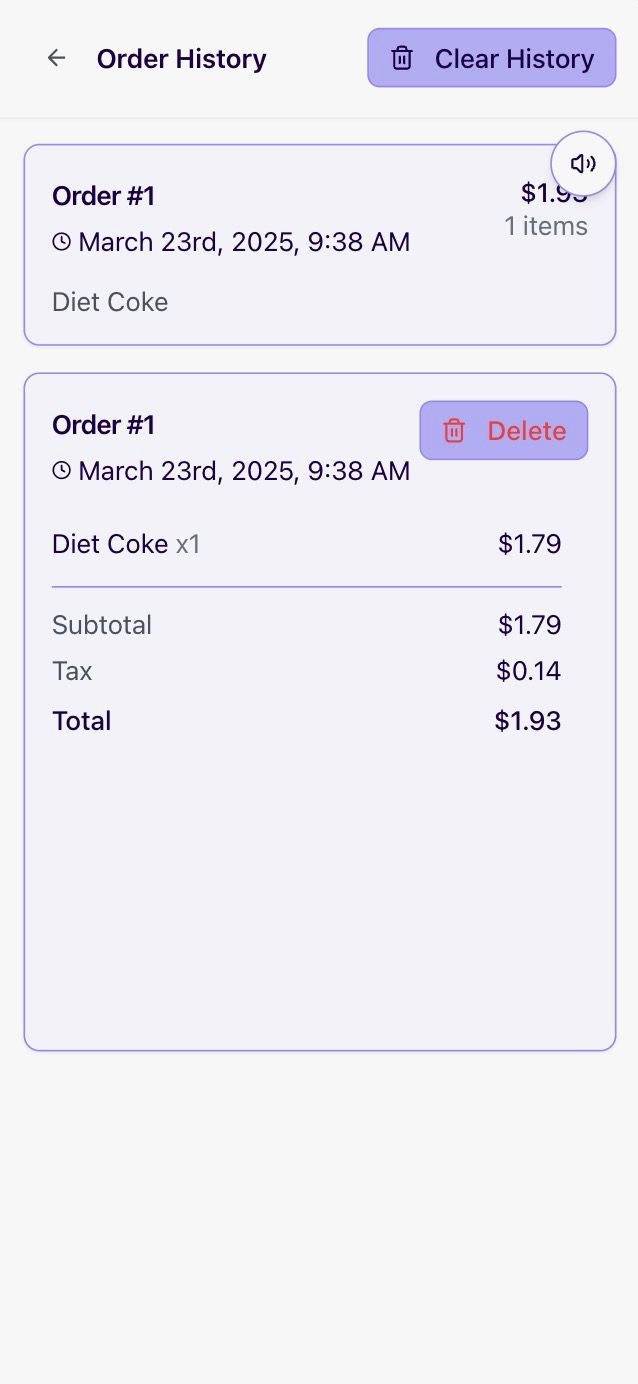
Task: Click the clock icon in order summary card
Action: click(62, 242)
